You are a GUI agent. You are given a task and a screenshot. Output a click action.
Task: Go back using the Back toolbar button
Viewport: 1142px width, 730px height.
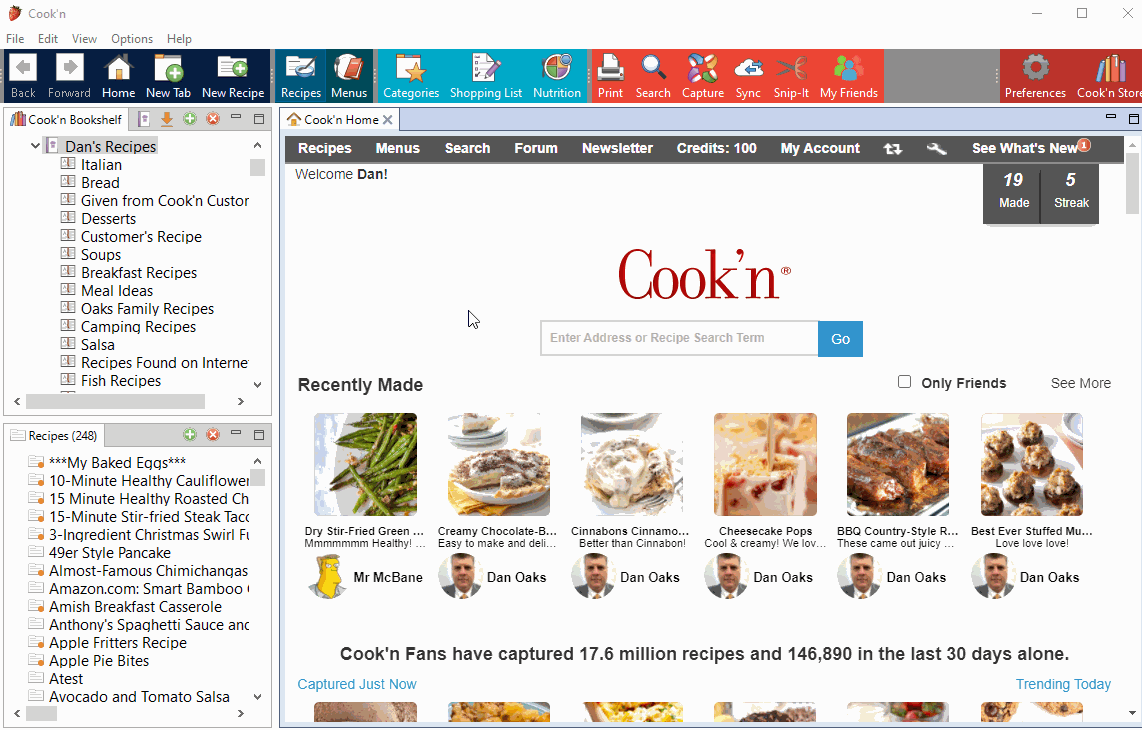coord(23,76)
